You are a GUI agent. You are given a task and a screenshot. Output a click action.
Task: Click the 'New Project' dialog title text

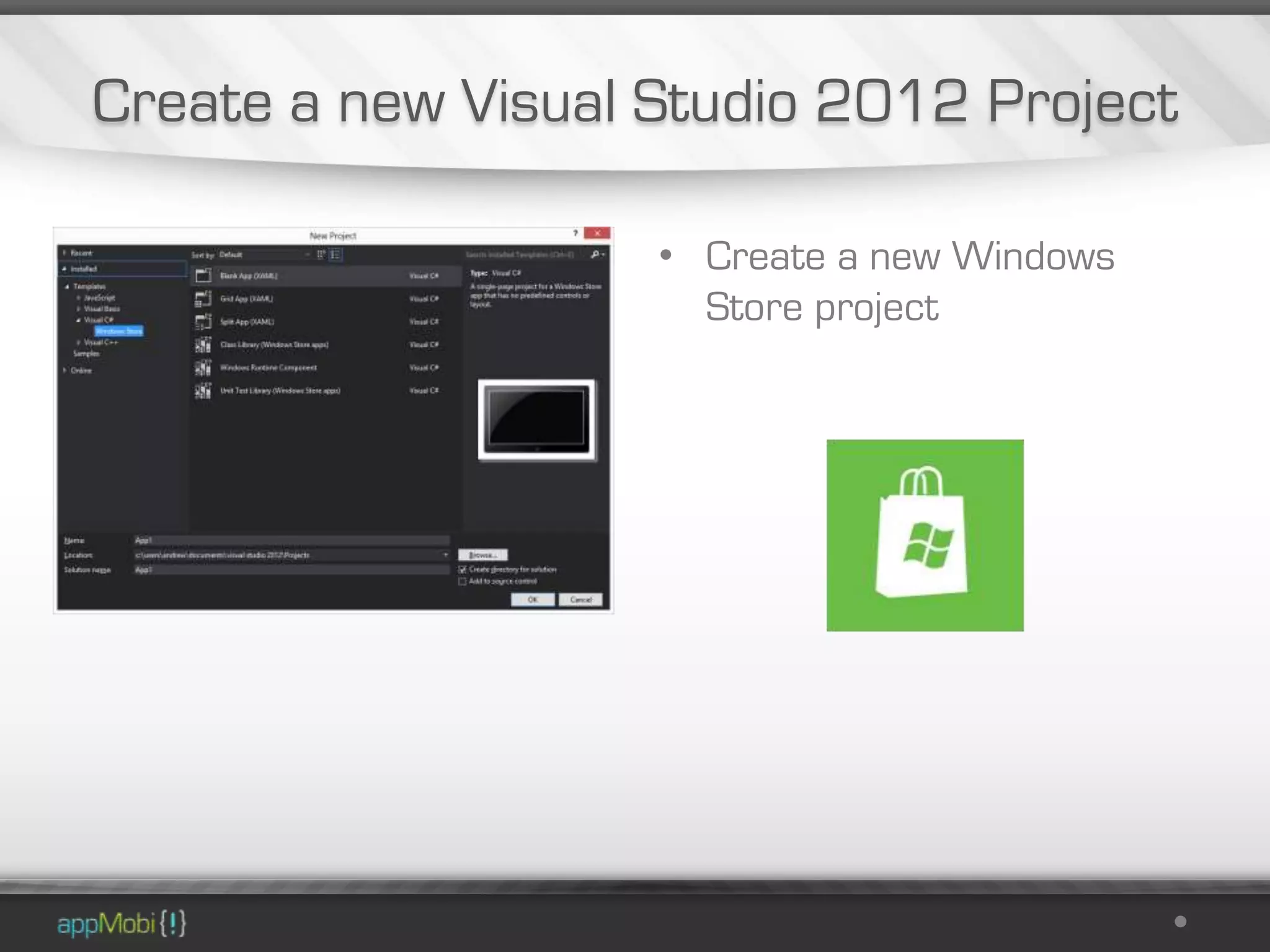point(333,236)
